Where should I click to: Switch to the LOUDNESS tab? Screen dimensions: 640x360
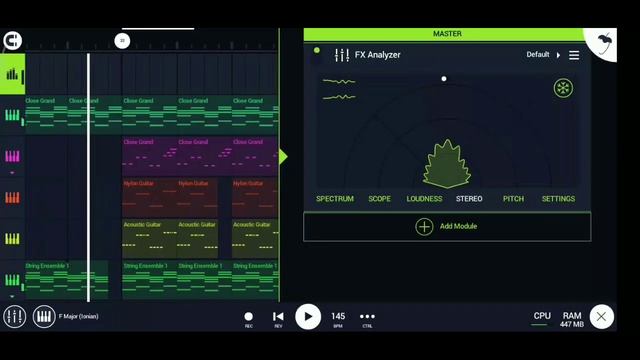point(424,199)
